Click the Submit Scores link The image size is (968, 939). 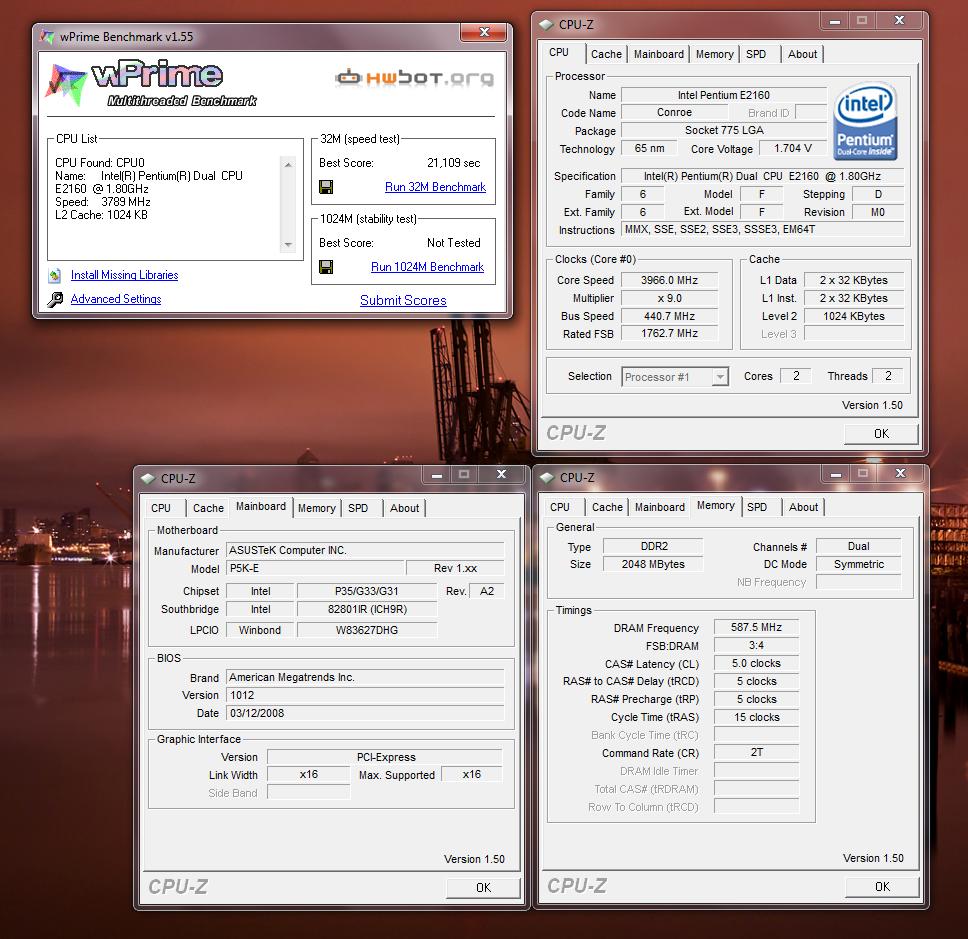pos(403,300)
